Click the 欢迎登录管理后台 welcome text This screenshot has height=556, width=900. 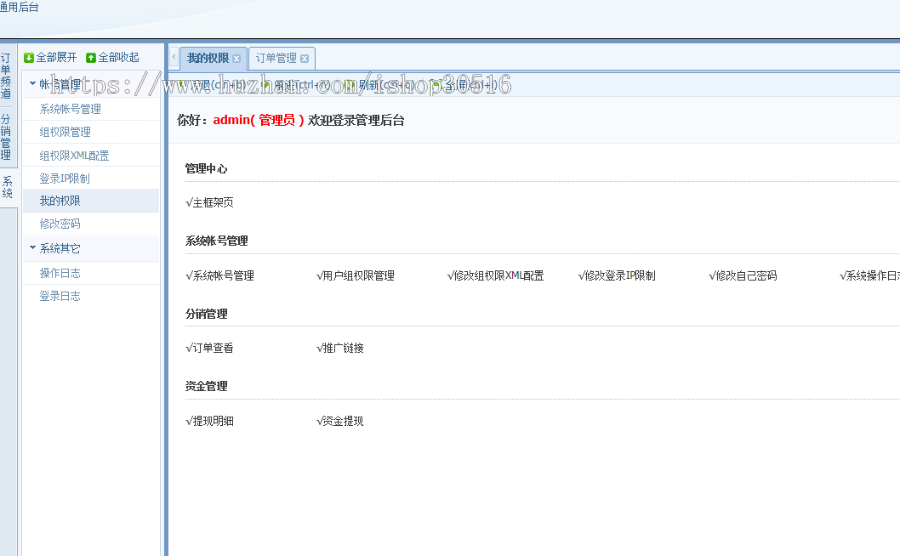356,120
